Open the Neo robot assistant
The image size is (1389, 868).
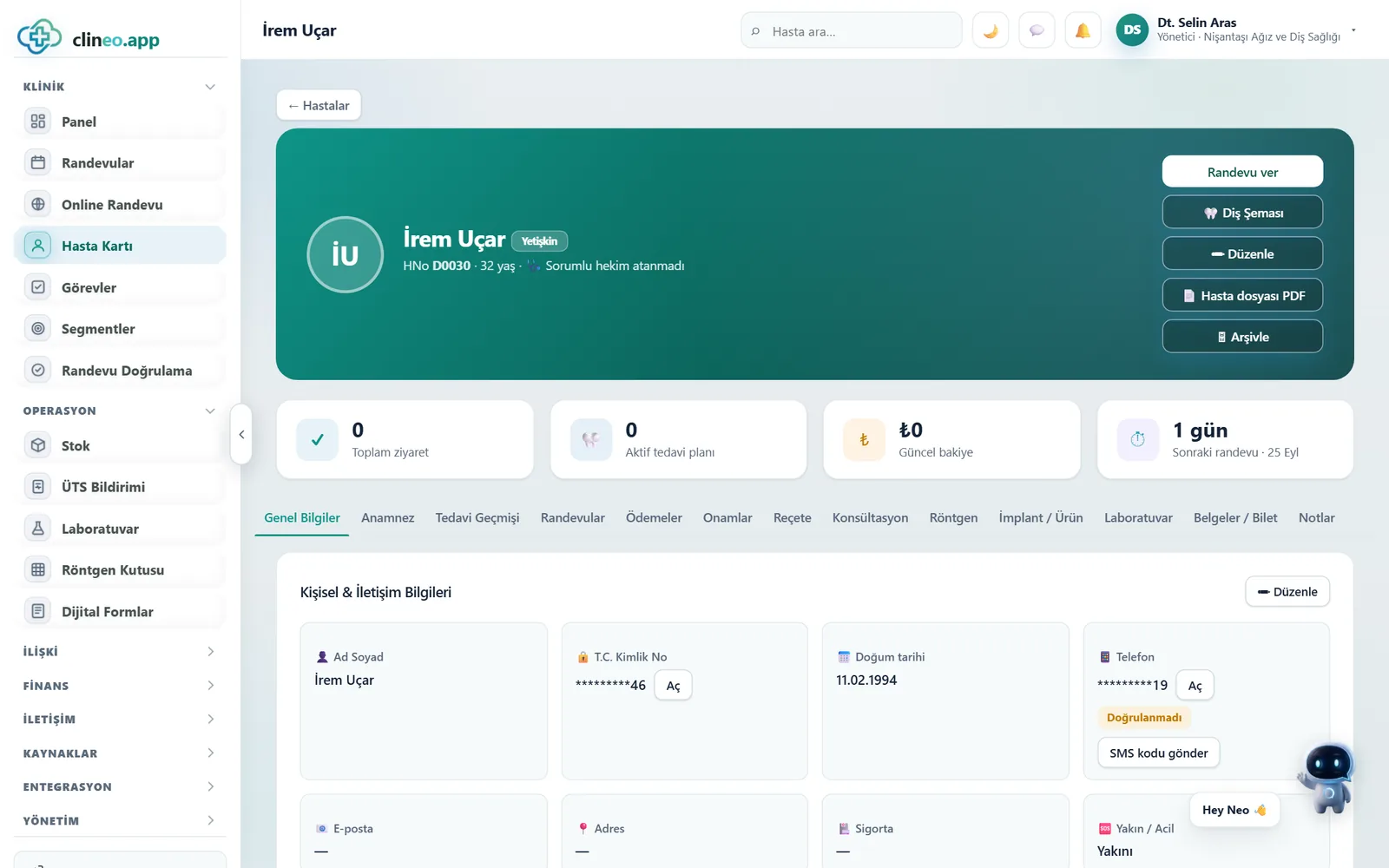click(x=1328, y=777)
